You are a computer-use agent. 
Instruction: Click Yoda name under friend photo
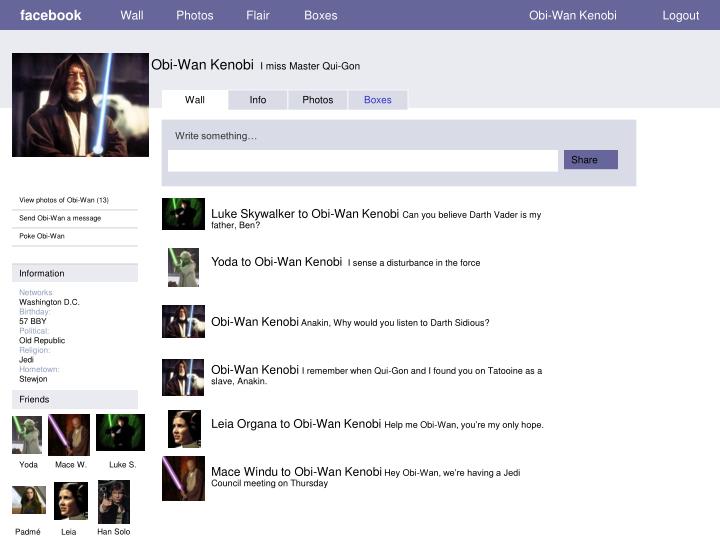(x=28, y=465)
